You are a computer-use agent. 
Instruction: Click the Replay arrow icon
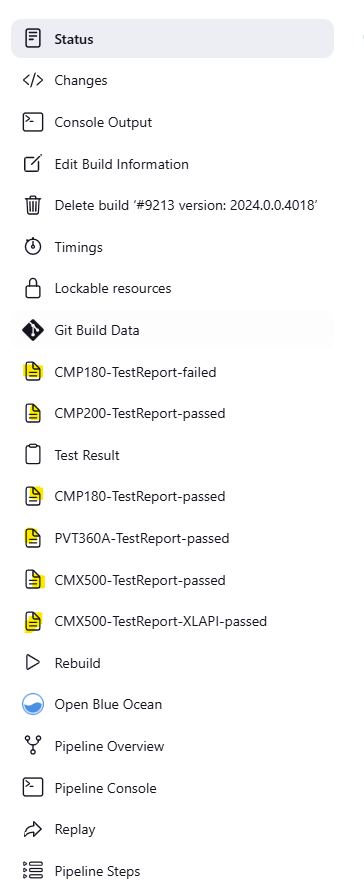coord(33,829)
